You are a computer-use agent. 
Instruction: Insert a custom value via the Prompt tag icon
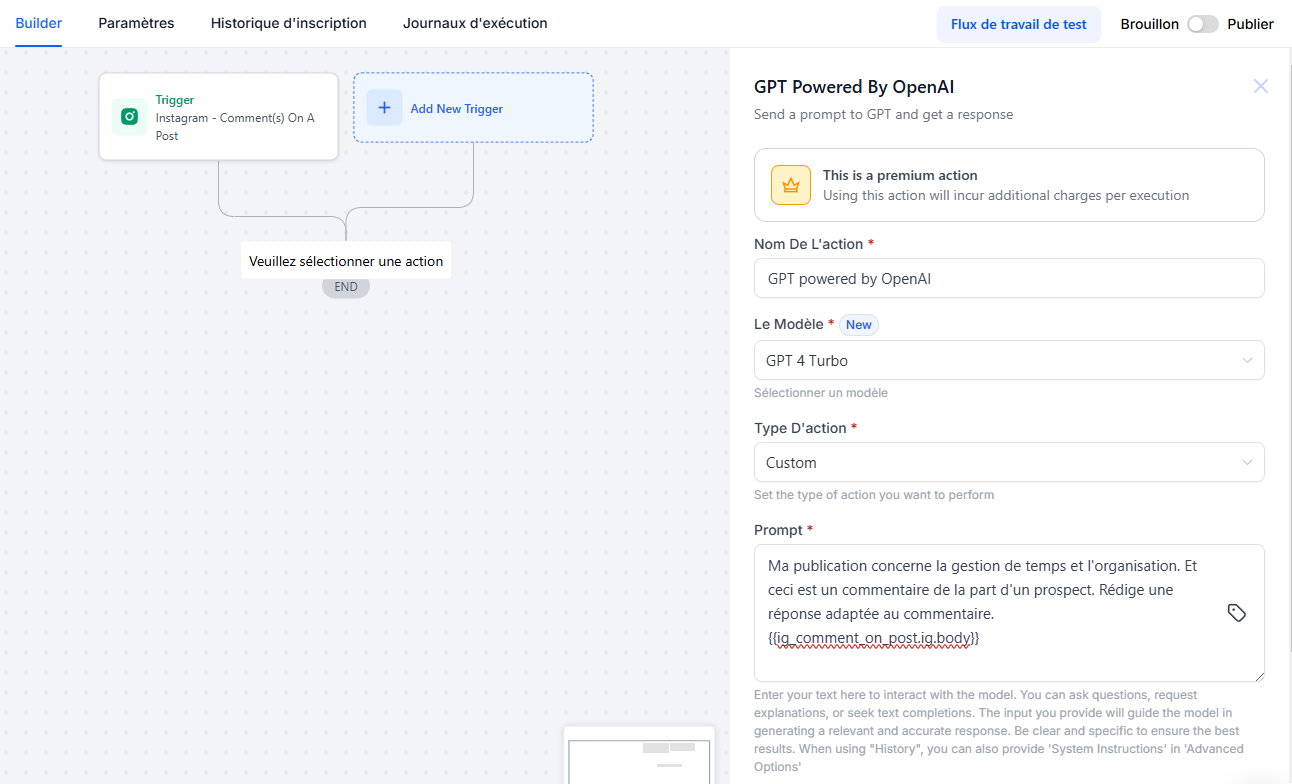1236,613
